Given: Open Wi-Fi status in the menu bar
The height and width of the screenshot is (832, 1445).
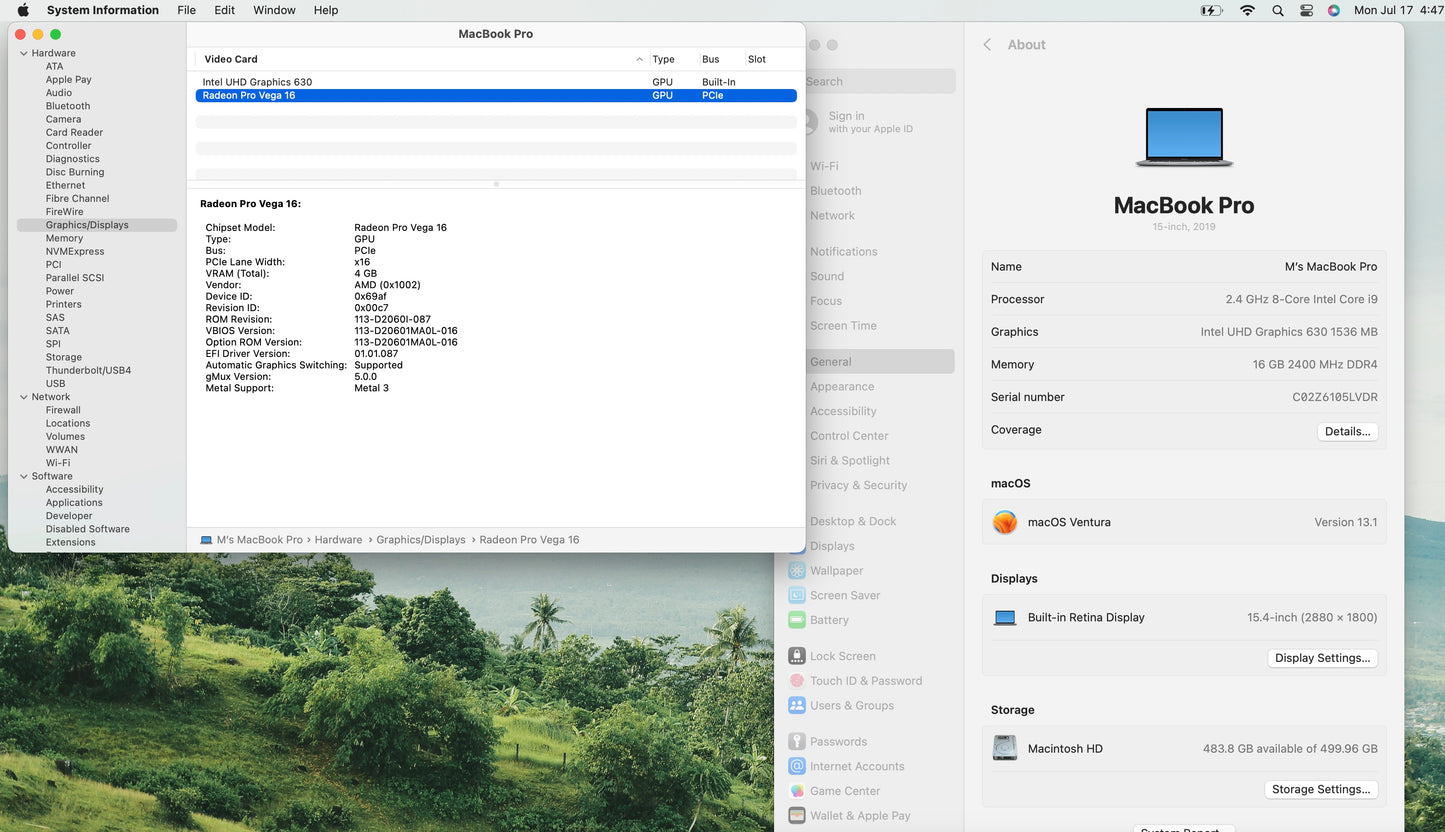Looking at the screenshot, I should point(1247,10).
